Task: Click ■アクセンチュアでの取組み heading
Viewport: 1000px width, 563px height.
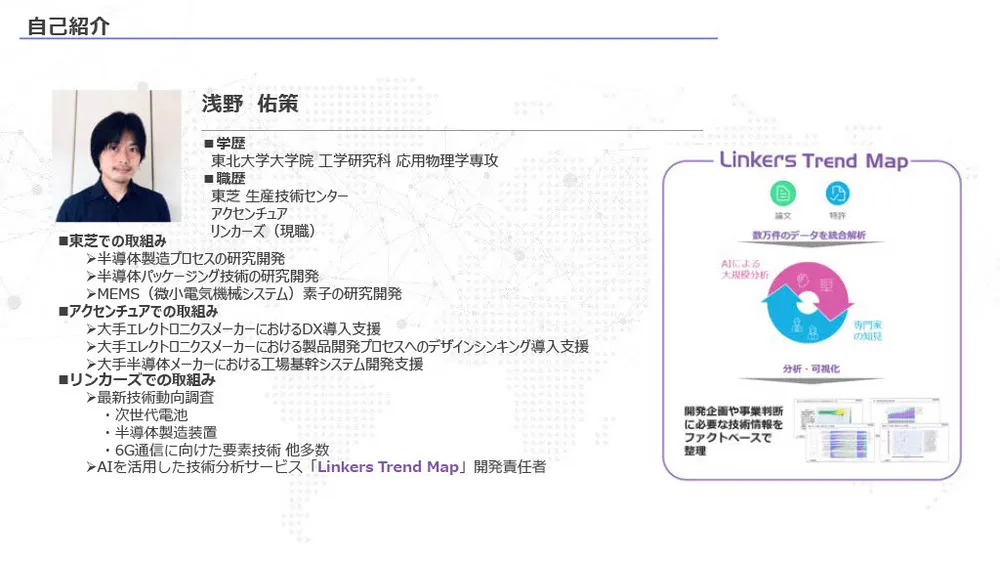Action: 138,311
